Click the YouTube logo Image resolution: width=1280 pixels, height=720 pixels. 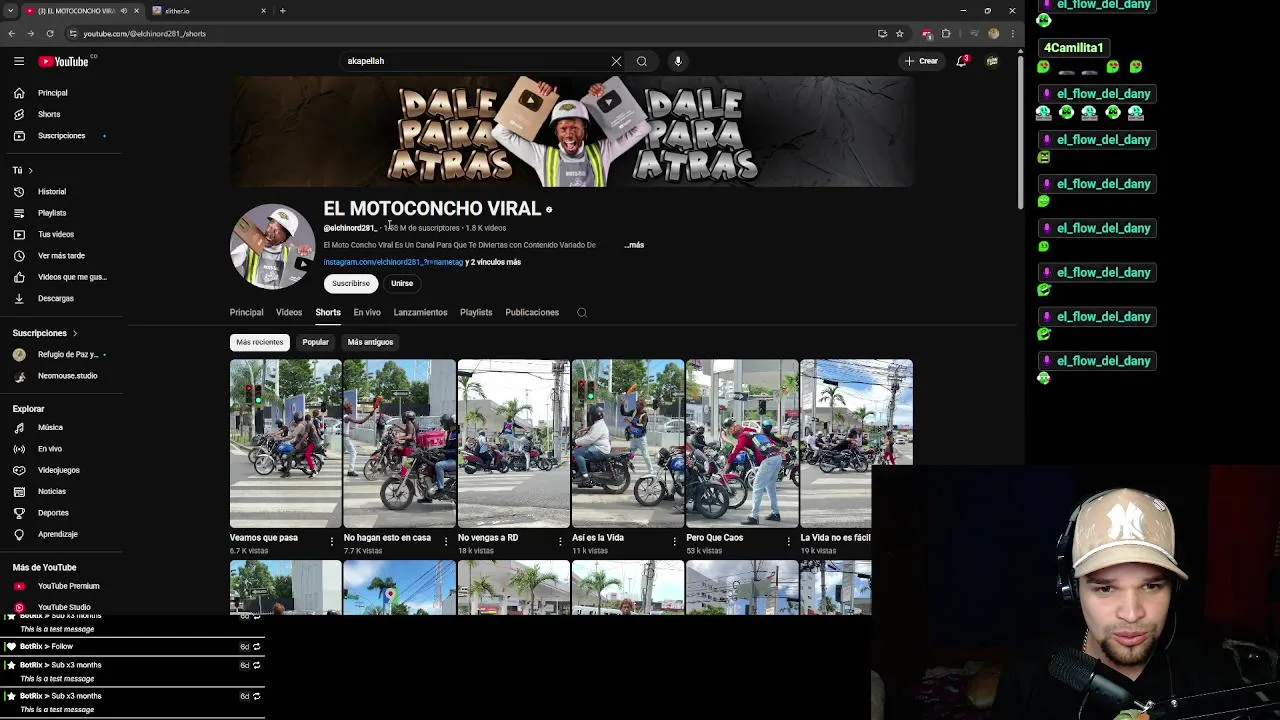pos(63,61)
